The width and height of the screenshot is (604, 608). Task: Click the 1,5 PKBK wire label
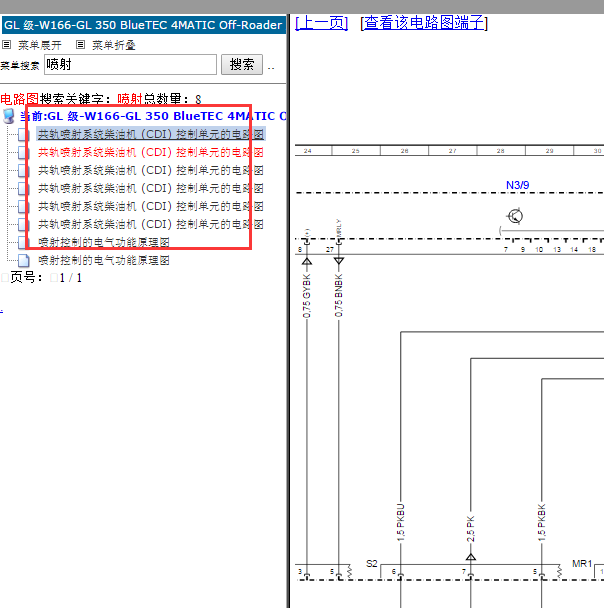coord(542,522)
